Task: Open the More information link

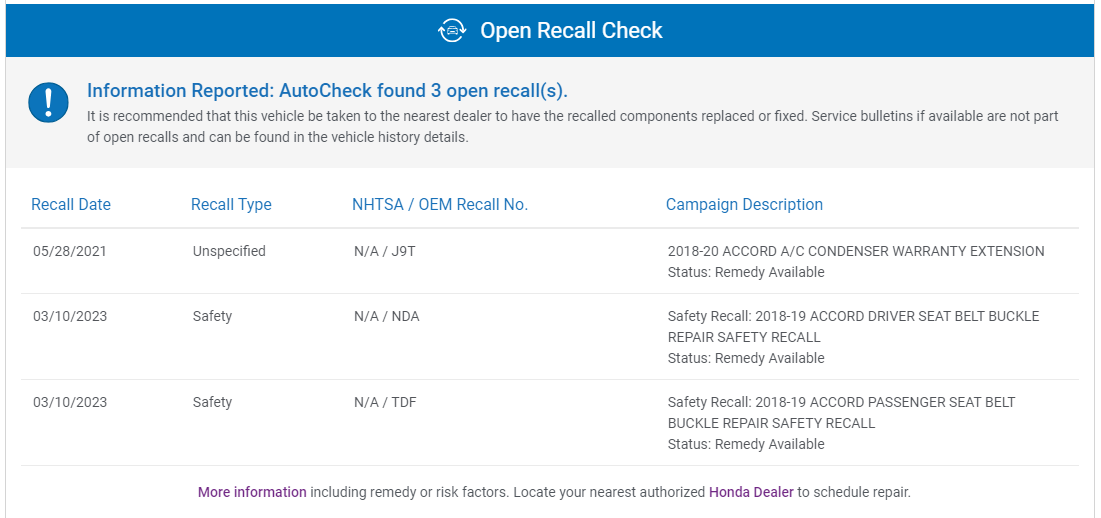Action: [x=252, y=492]
